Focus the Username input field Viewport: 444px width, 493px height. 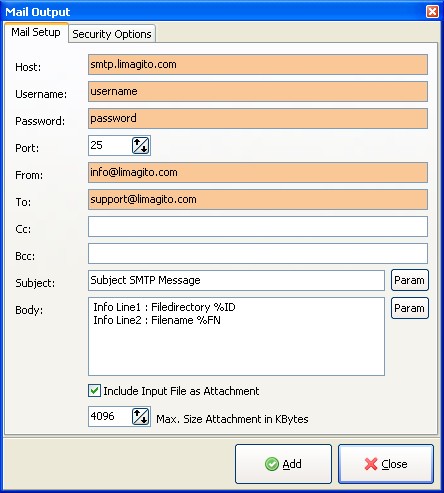coord(258,92)
